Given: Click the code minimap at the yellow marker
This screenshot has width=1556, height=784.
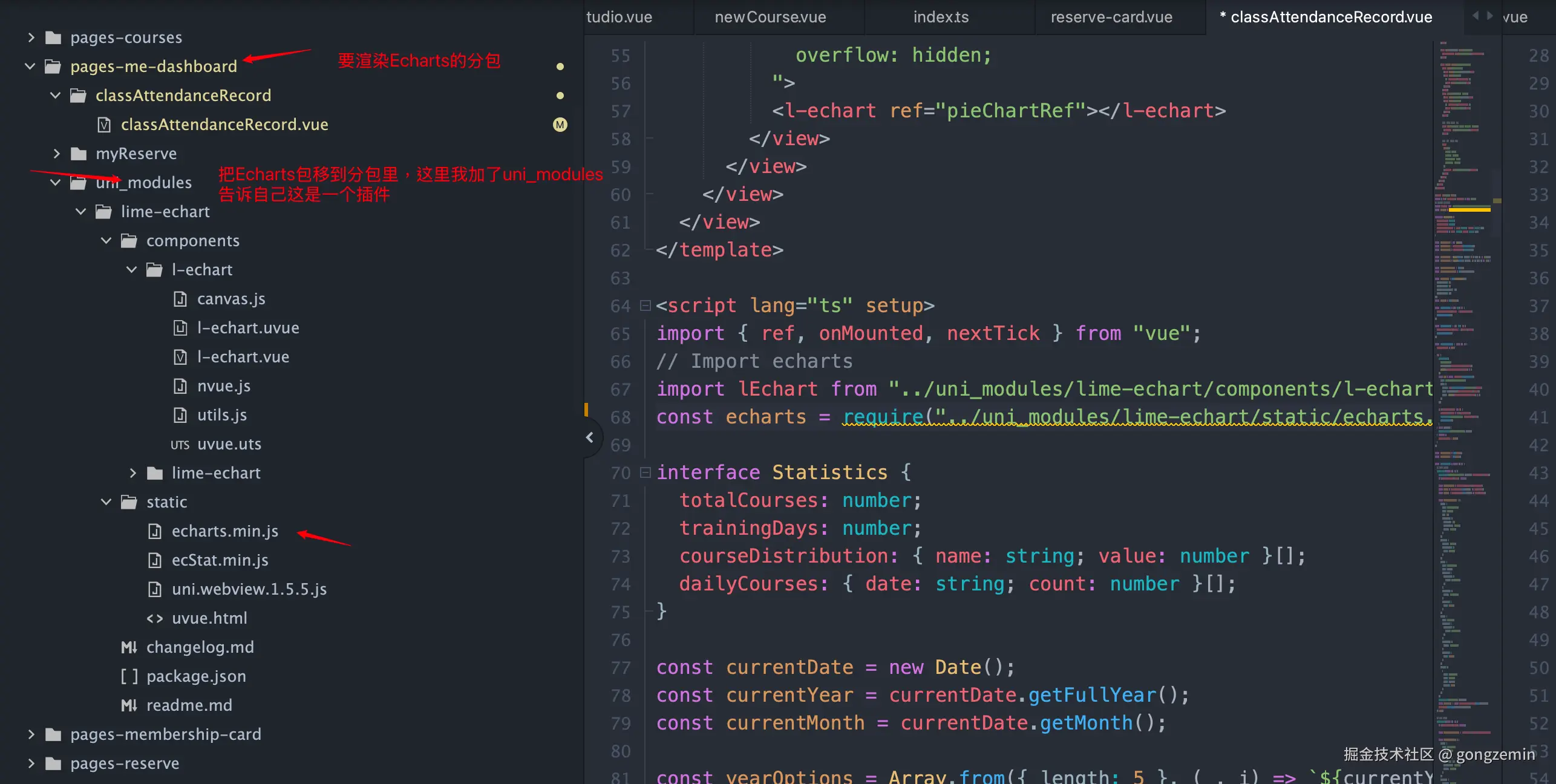Looking at the screenshot, I should pyautogui.click(x=1469, y=209).
